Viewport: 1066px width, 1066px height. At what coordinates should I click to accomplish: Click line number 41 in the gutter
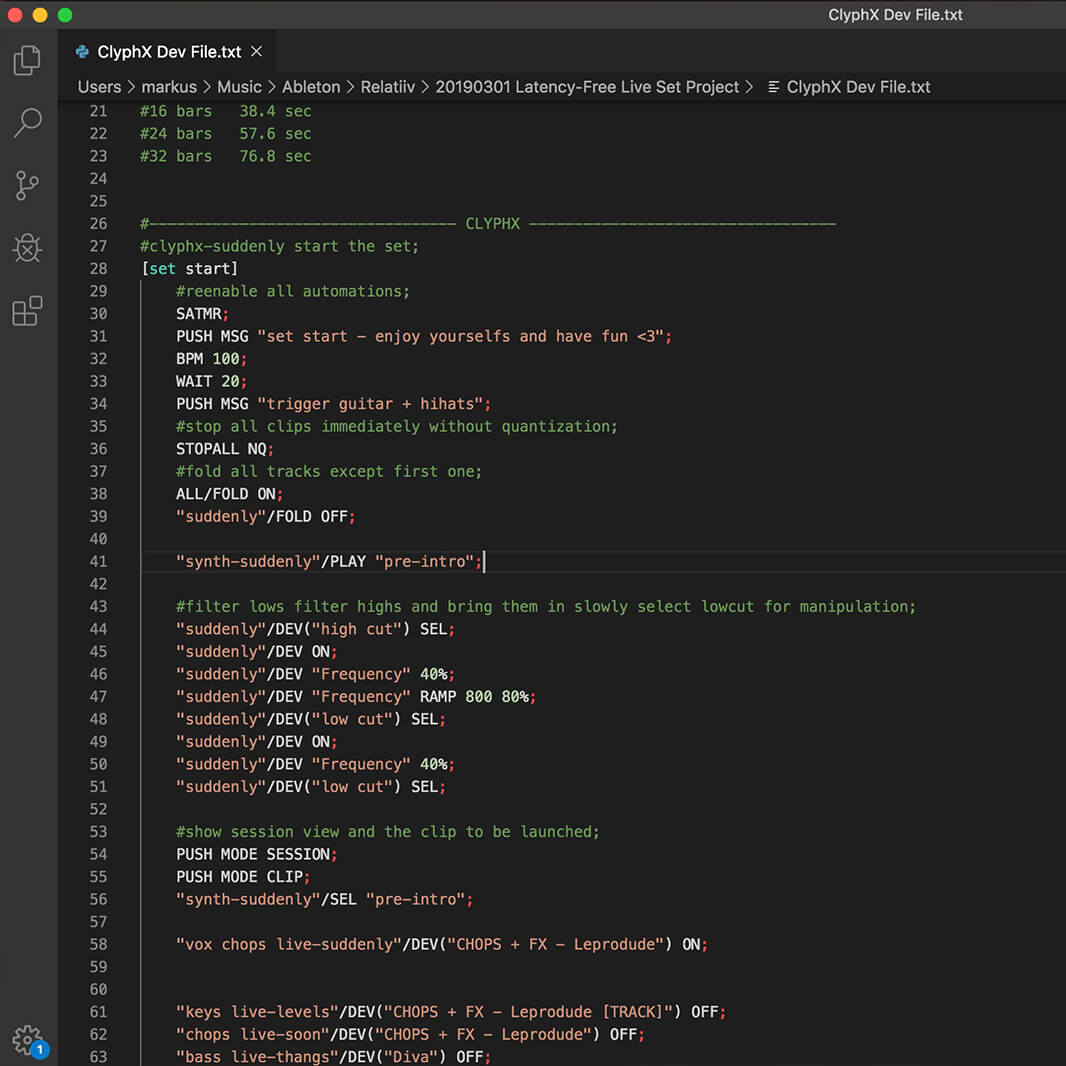(98, 561)
